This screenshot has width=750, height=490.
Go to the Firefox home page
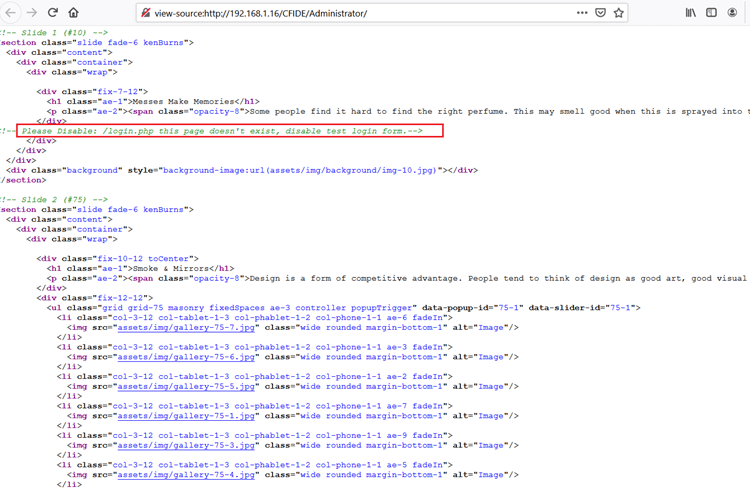(73, 13)
